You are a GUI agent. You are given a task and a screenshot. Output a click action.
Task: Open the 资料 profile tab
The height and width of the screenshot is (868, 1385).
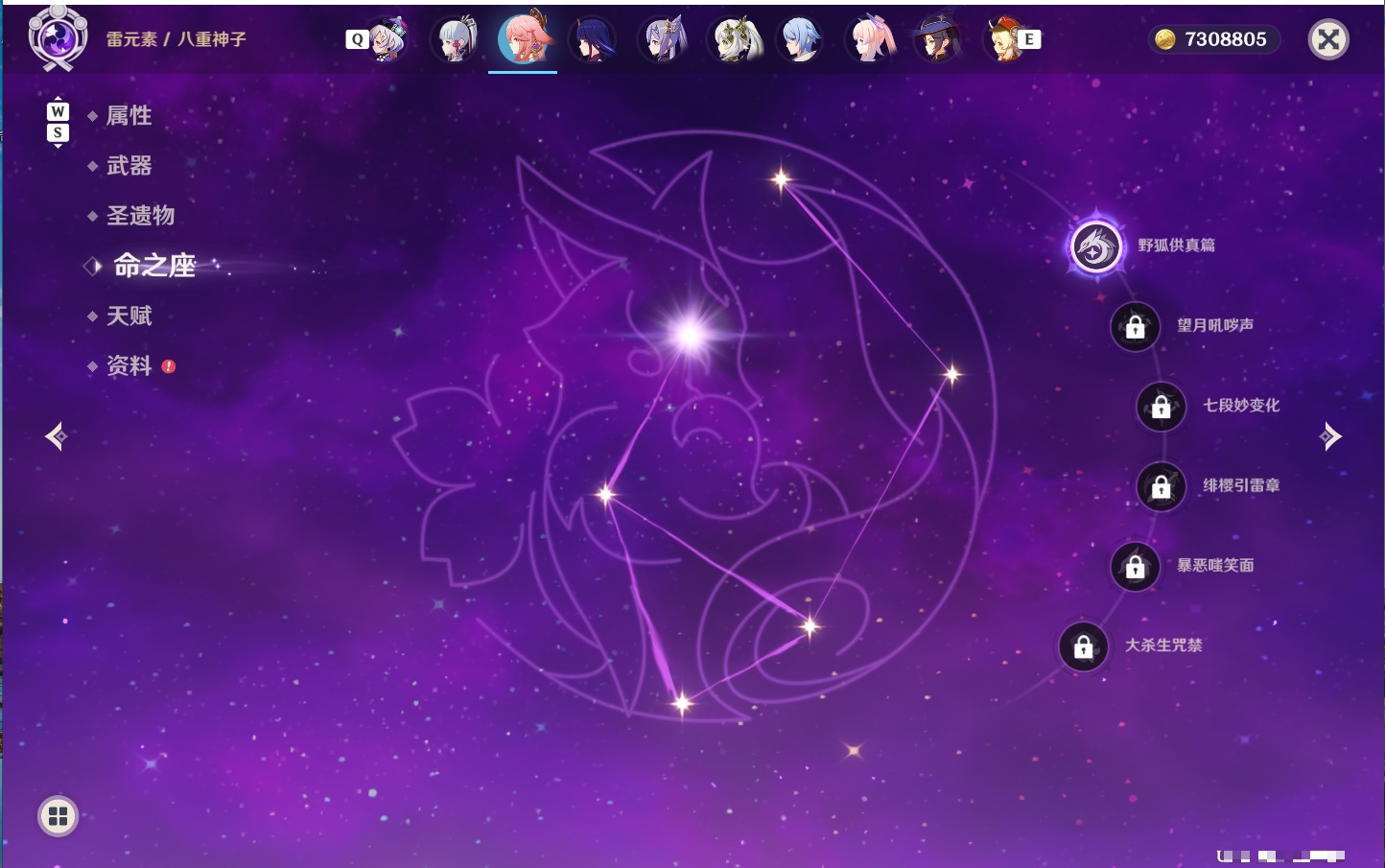pyautogui.click(x=129, y=365)
